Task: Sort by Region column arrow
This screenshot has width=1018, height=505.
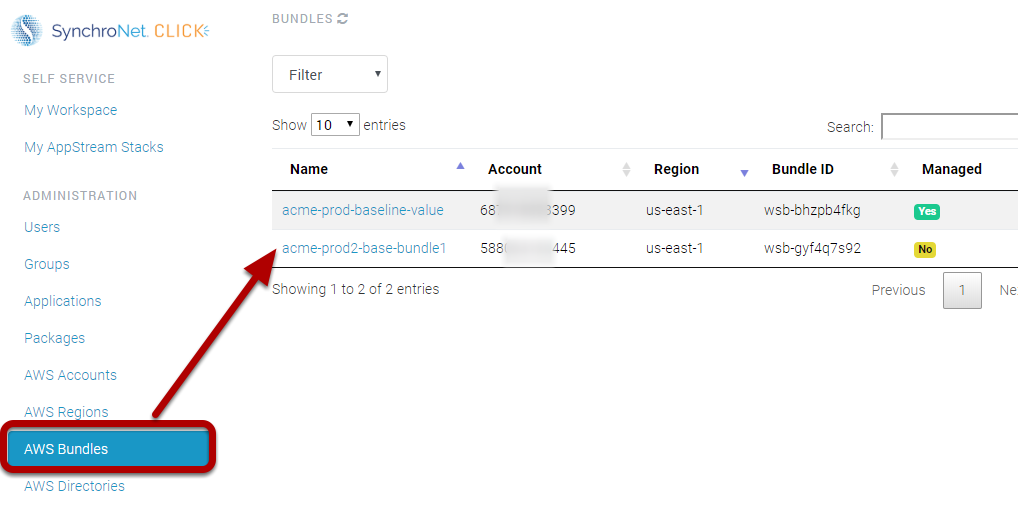Action: pyautogui.click(x=745, y=173)
